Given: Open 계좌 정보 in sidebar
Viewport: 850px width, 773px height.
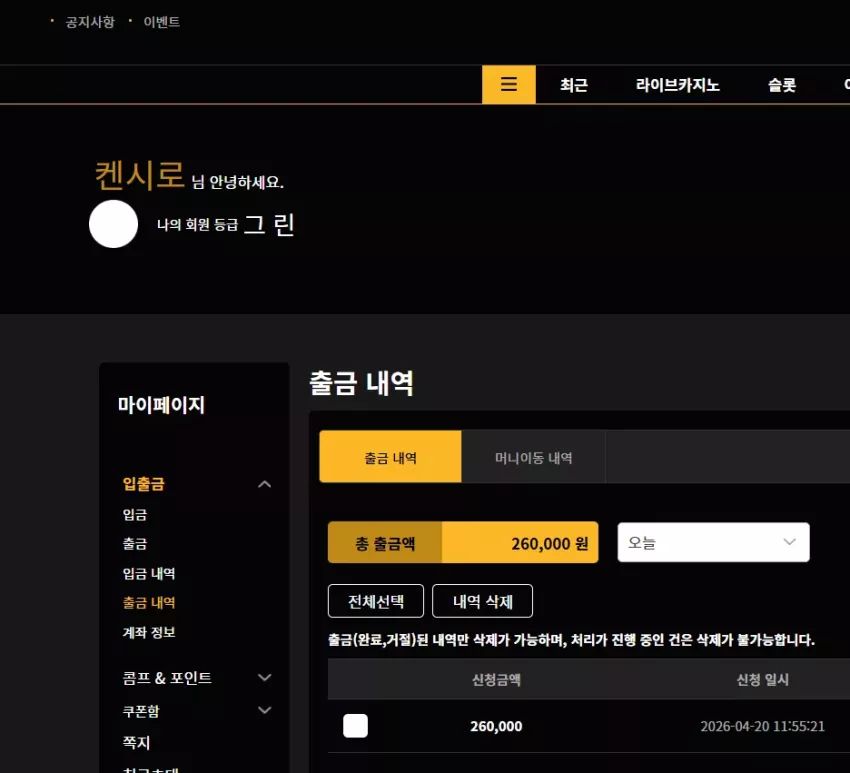Looking at the screenshot, I should [149, 632].
